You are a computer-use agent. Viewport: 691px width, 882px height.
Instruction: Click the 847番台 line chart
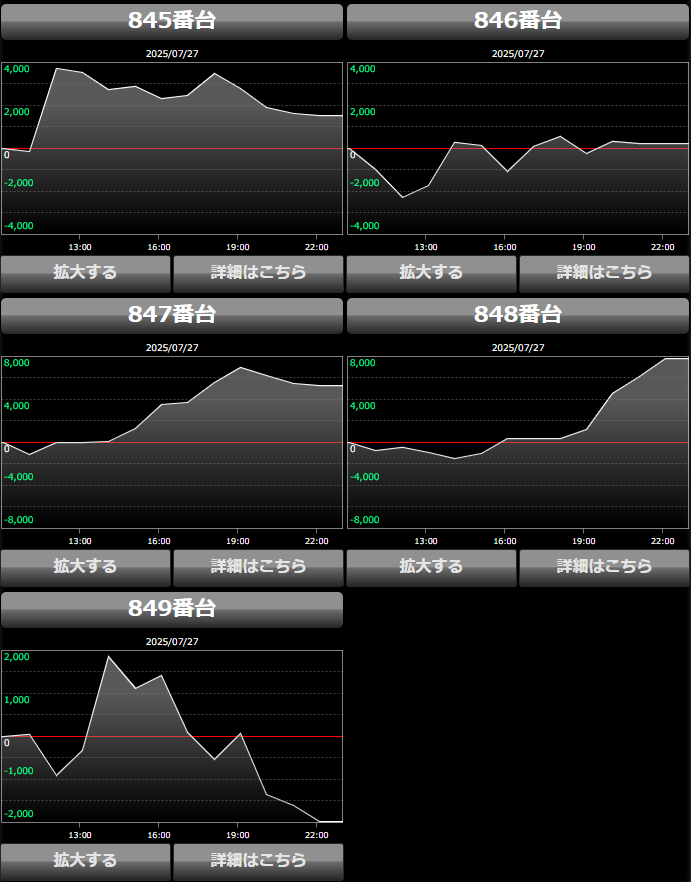coord(172,443)
